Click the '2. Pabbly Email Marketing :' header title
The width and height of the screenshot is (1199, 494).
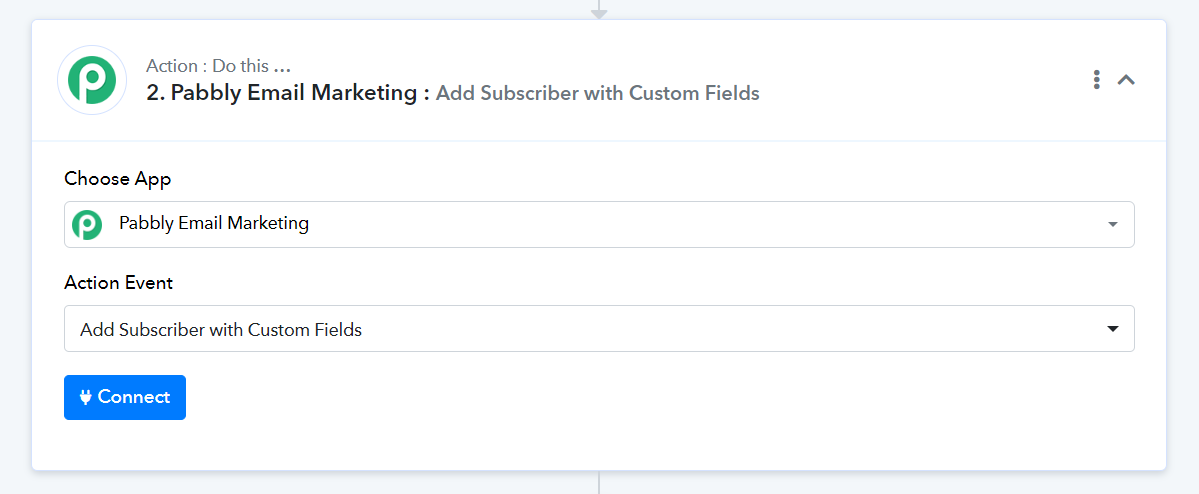[x=288, y=93]
